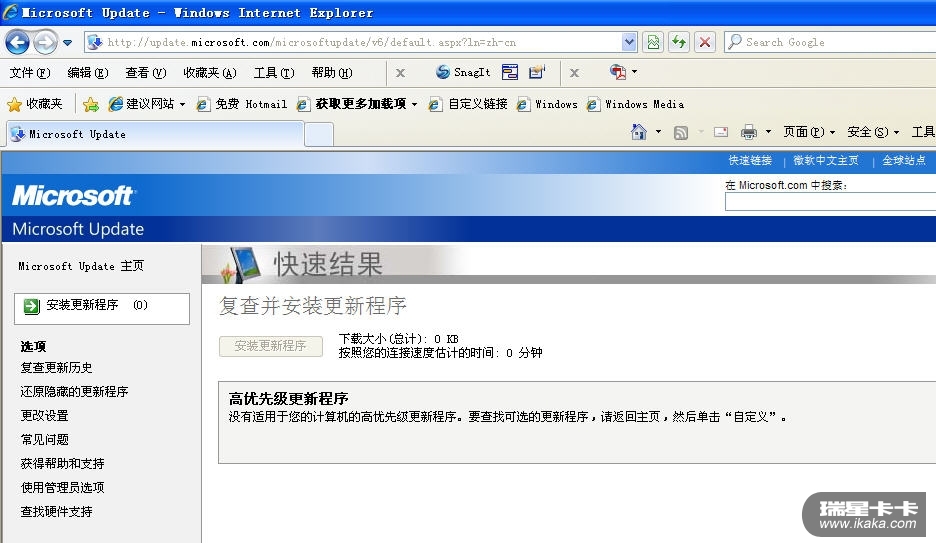Click the 全球站点 header link
Viewport: 936px width, 543px height.
[904, 161]
